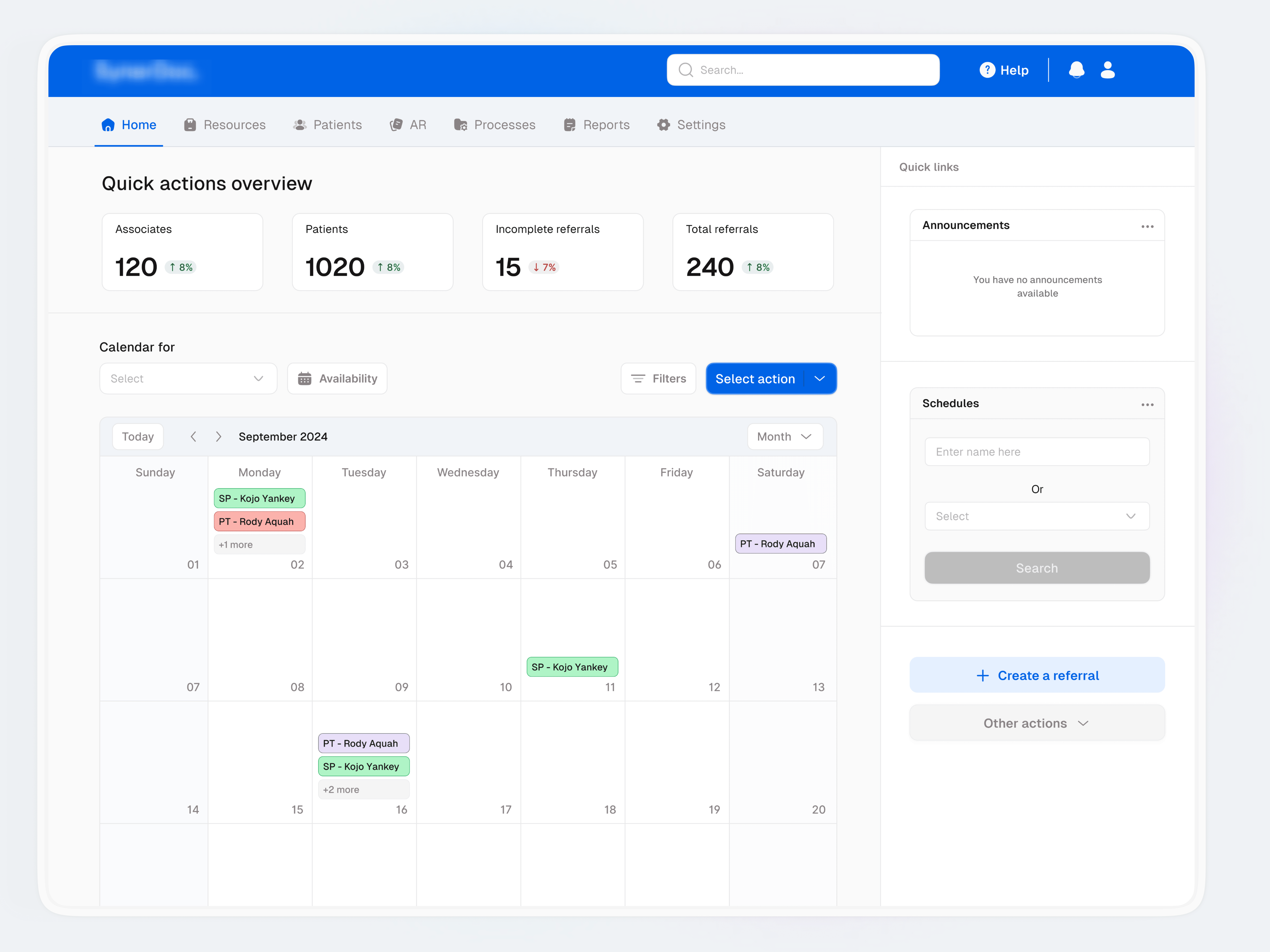Open the Incomplete referrals card
This screenshot has height=952, width=1270.
[563, 252]
